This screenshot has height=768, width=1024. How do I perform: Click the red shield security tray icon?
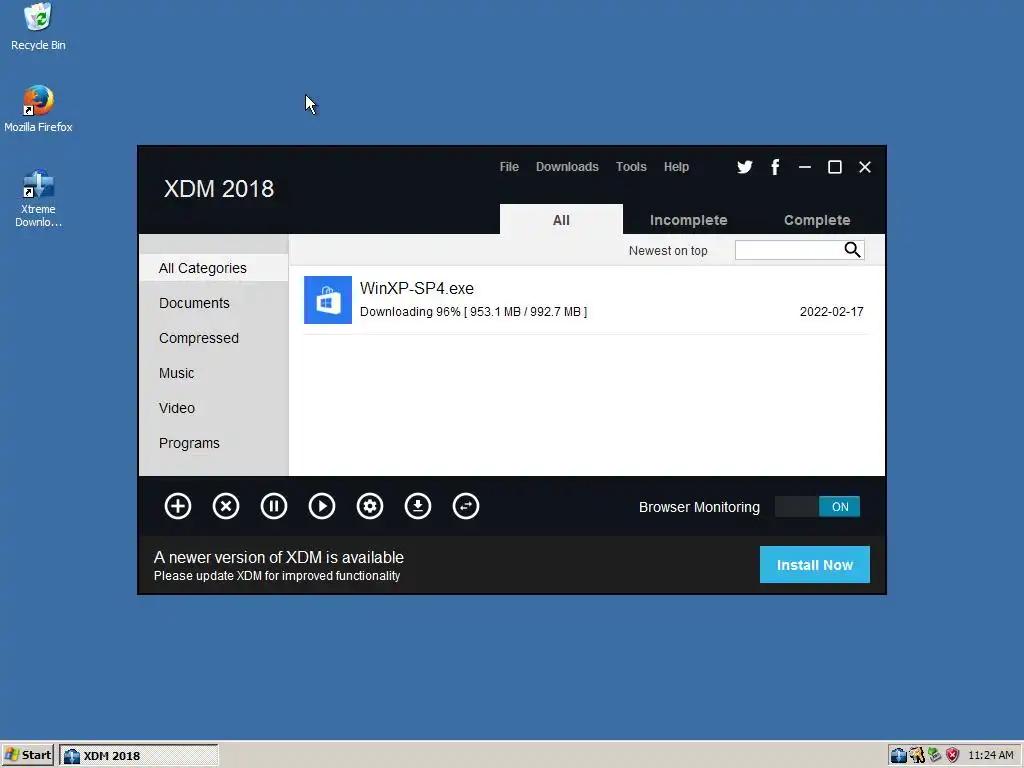[953, 755]
